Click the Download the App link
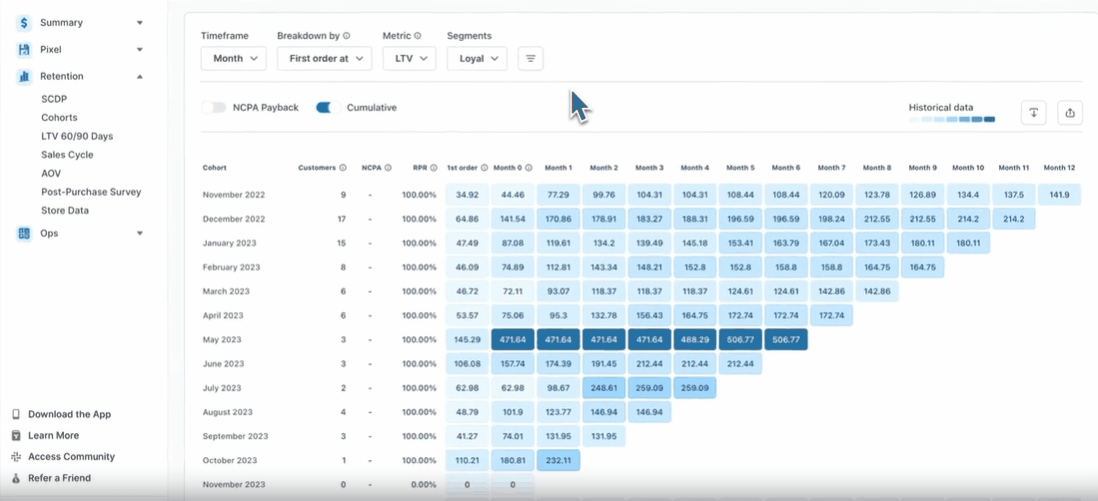The image size is (1098, 501). tap(69, 414)
